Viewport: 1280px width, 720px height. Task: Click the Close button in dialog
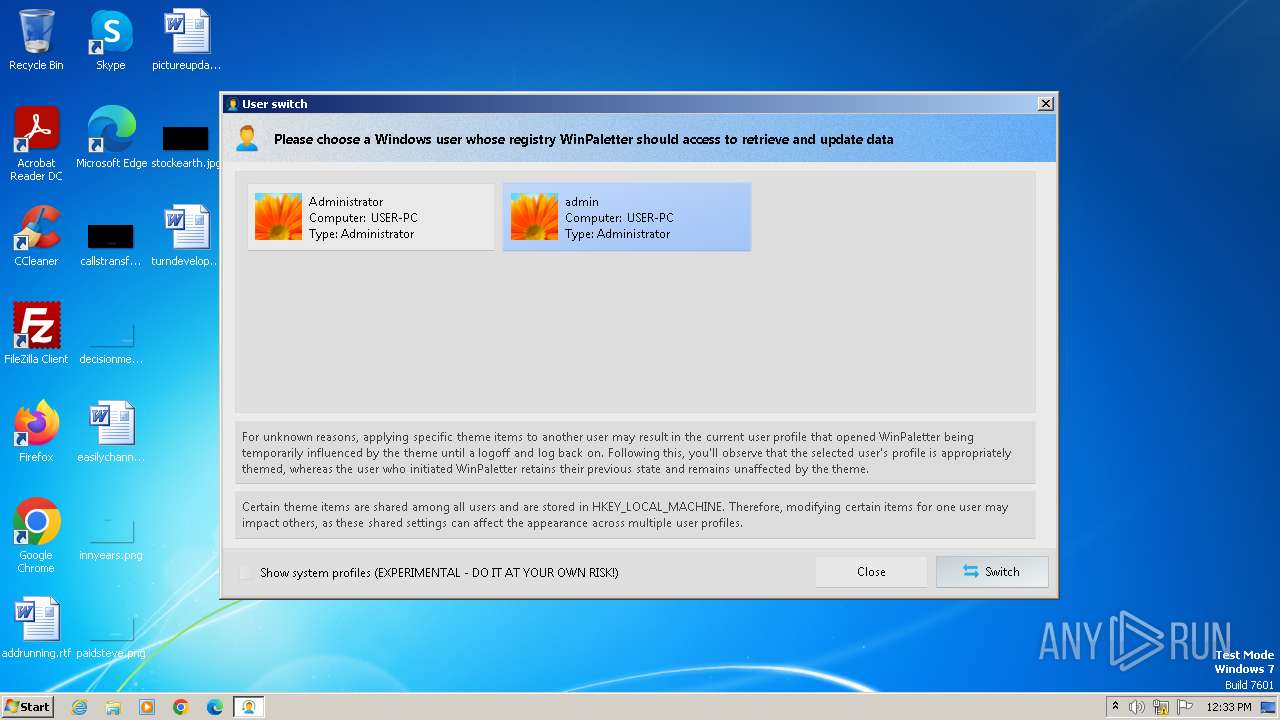871,572
